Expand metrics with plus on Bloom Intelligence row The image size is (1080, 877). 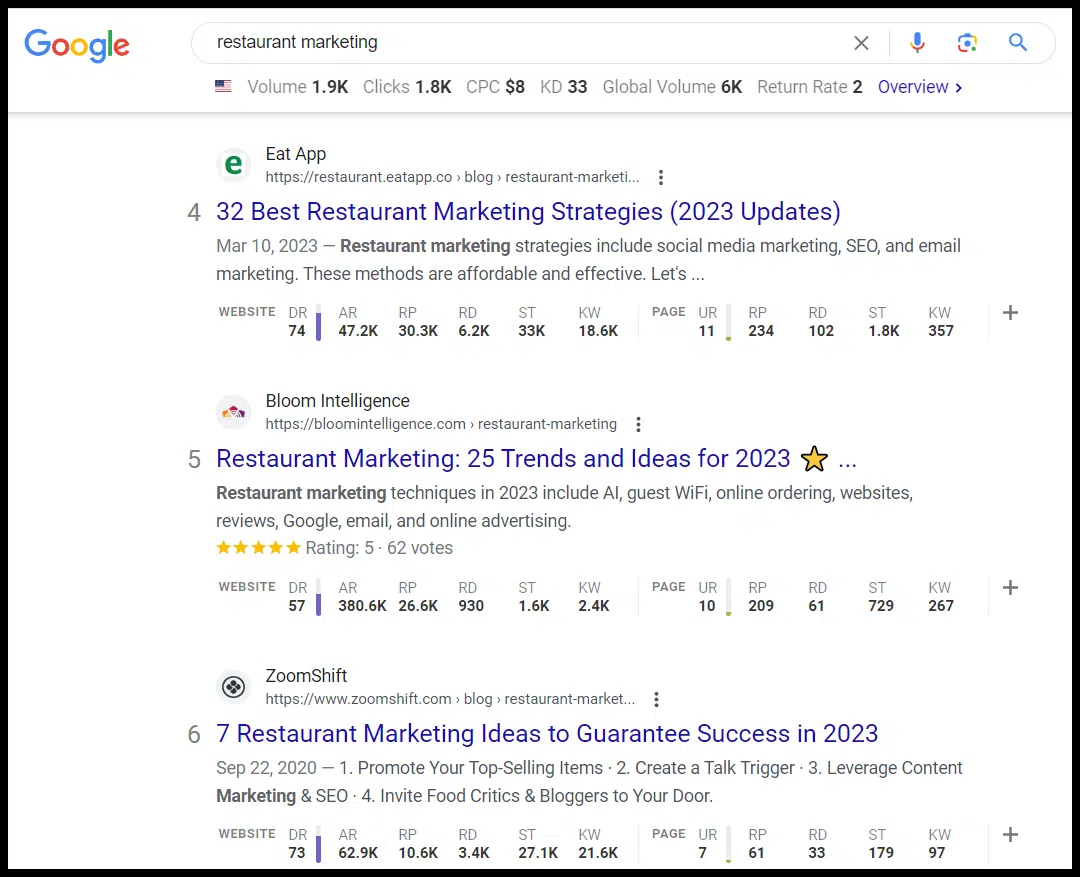tap(1010, 588)
